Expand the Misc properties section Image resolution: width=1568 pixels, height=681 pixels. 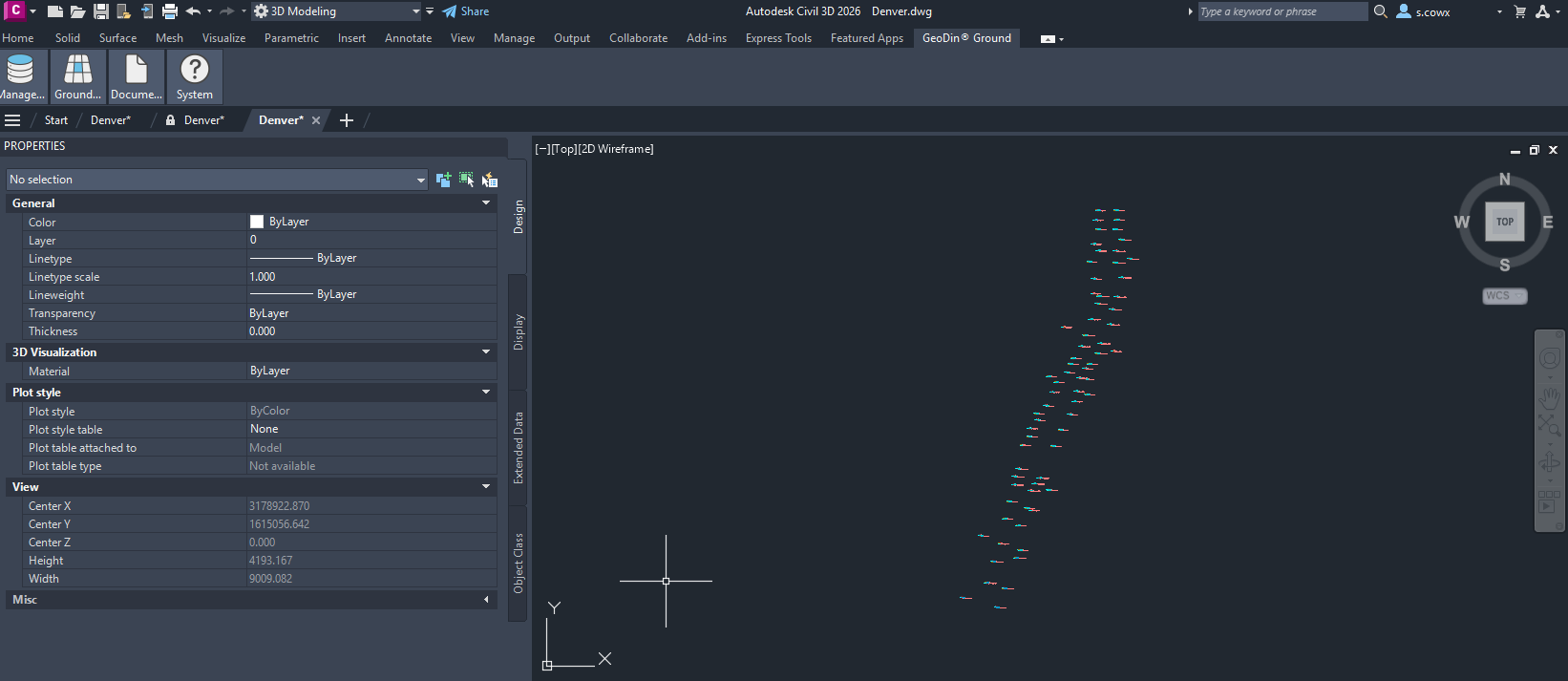pyautogui.click(x=486, y=600)
